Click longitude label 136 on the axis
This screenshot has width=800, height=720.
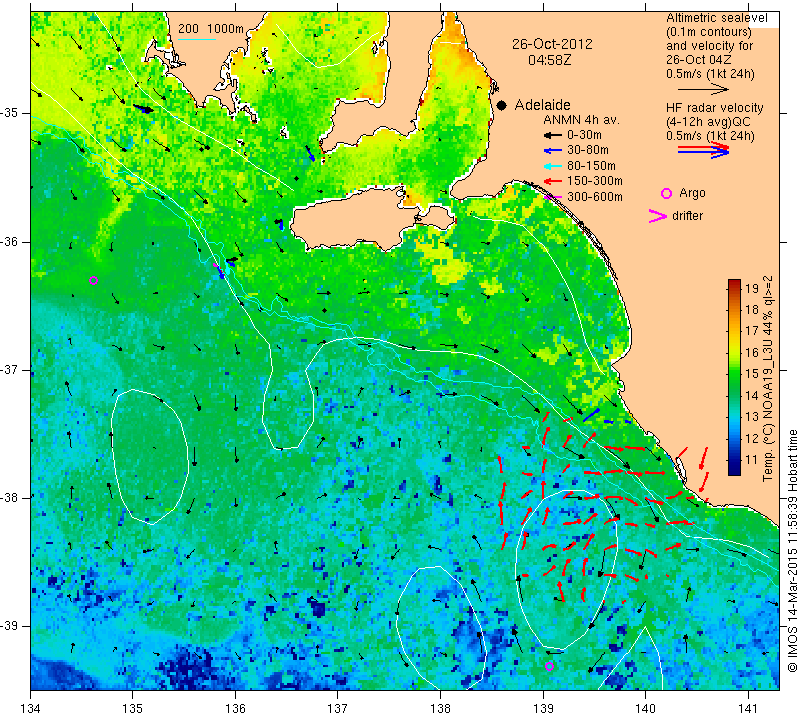point(235,709)
